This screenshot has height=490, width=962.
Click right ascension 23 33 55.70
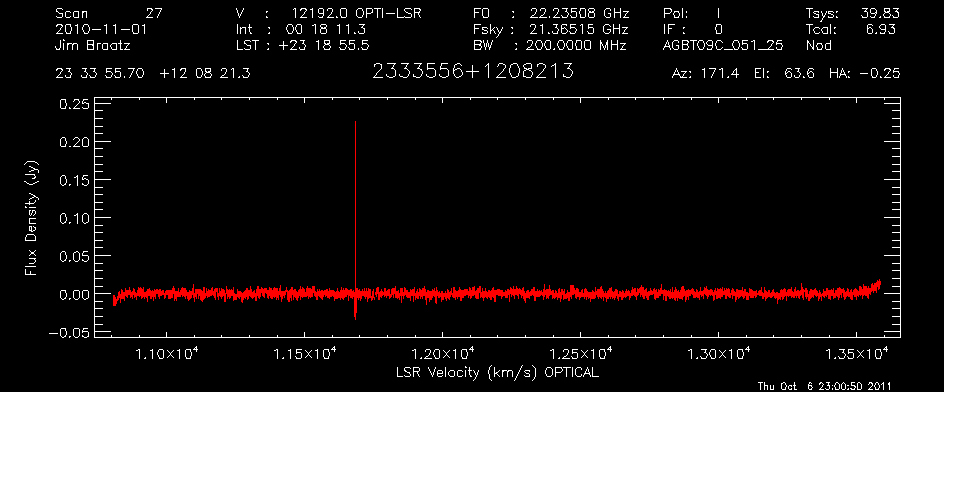pos(100,74)
